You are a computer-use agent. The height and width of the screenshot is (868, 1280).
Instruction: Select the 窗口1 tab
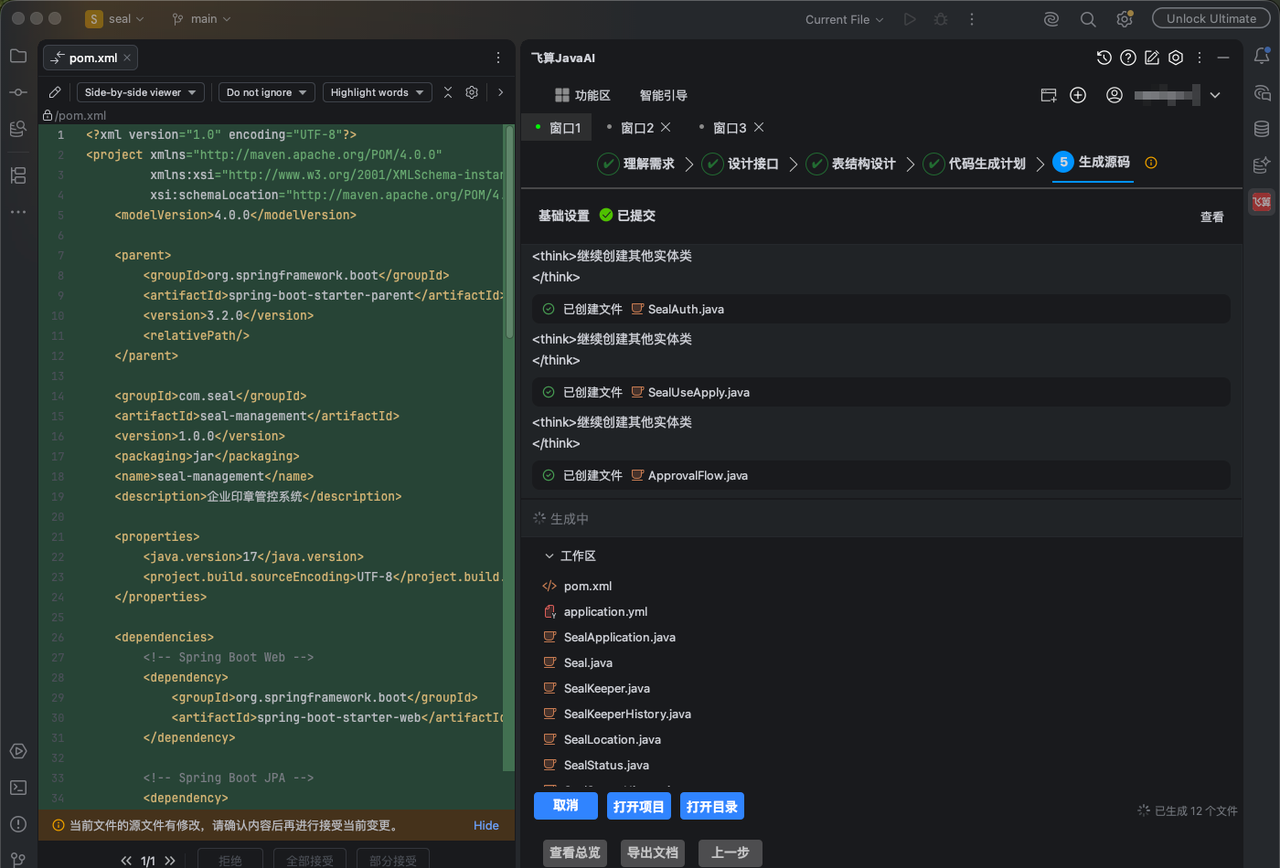click(x=557, y=128)
